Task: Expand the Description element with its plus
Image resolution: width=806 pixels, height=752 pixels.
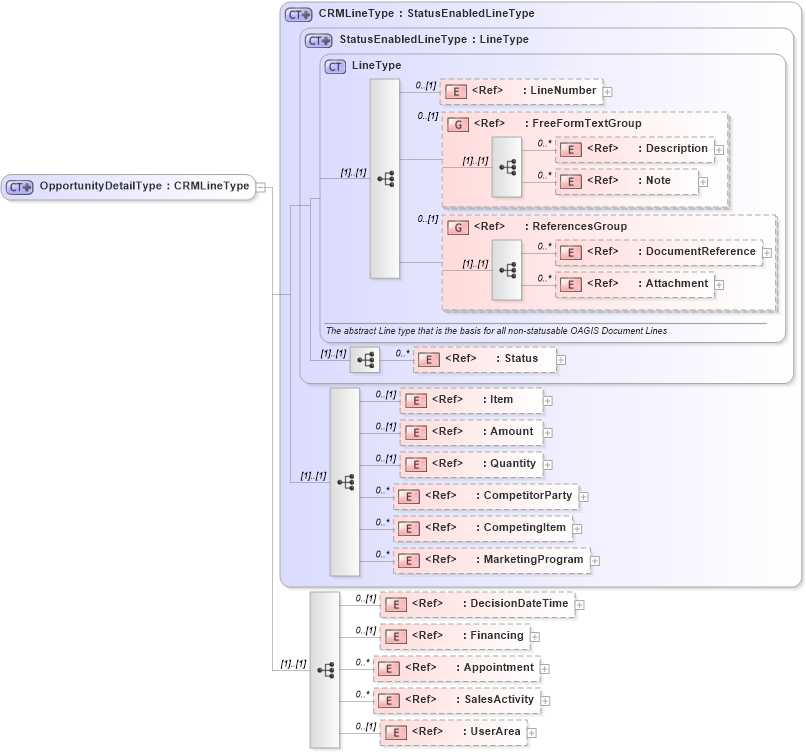Action: pyautogui.click(x=718, y=149)
